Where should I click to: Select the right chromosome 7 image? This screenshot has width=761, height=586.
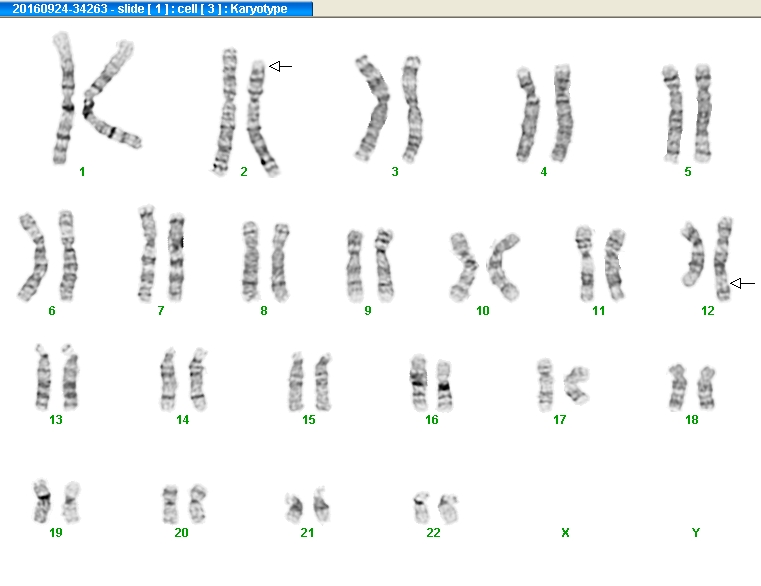click(x=176, y=256)
